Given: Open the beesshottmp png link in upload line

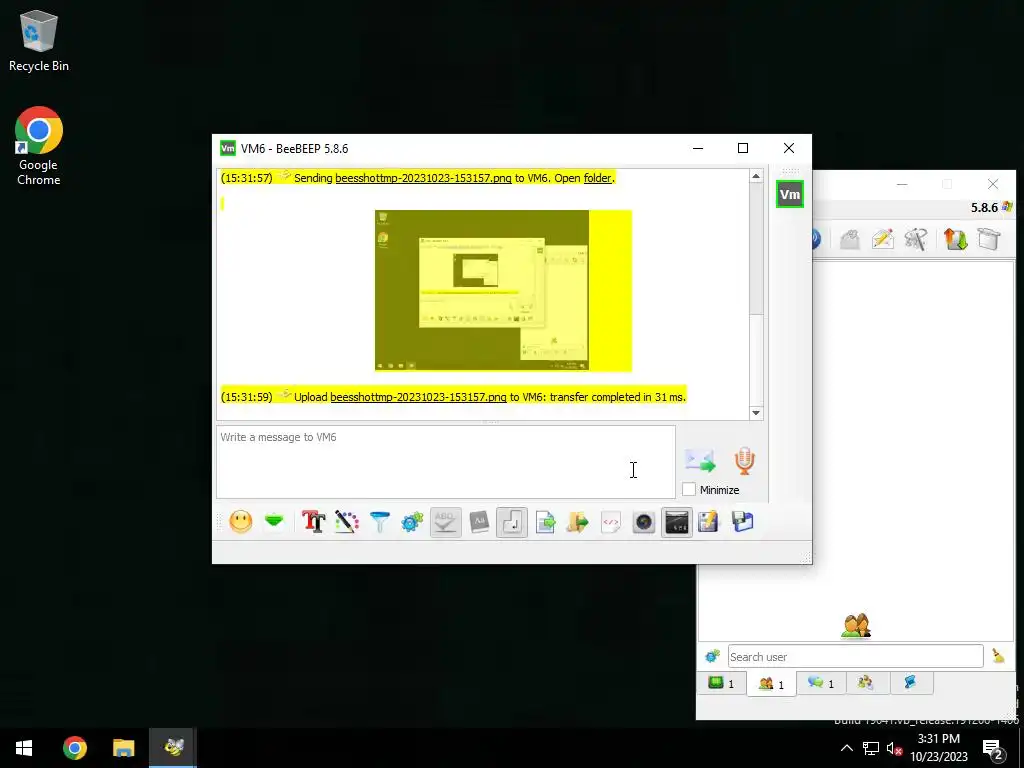Looking at the screenshot, I should [418, 397].
